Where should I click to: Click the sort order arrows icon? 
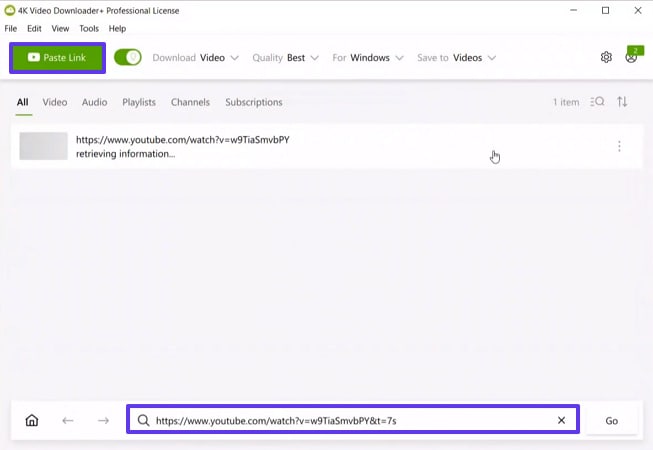click(622, 102)
